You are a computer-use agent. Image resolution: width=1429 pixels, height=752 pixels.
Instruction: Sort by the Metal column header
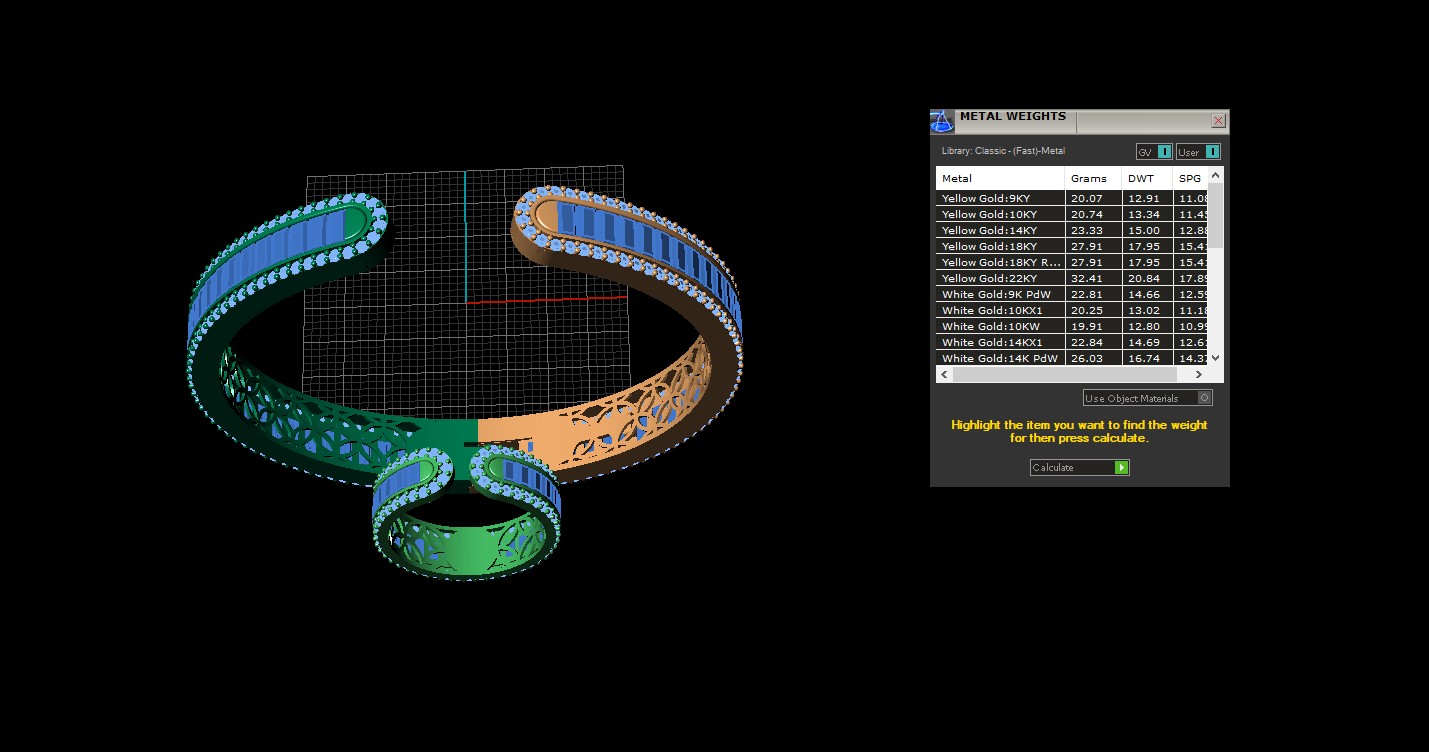tap(1000, 178)
